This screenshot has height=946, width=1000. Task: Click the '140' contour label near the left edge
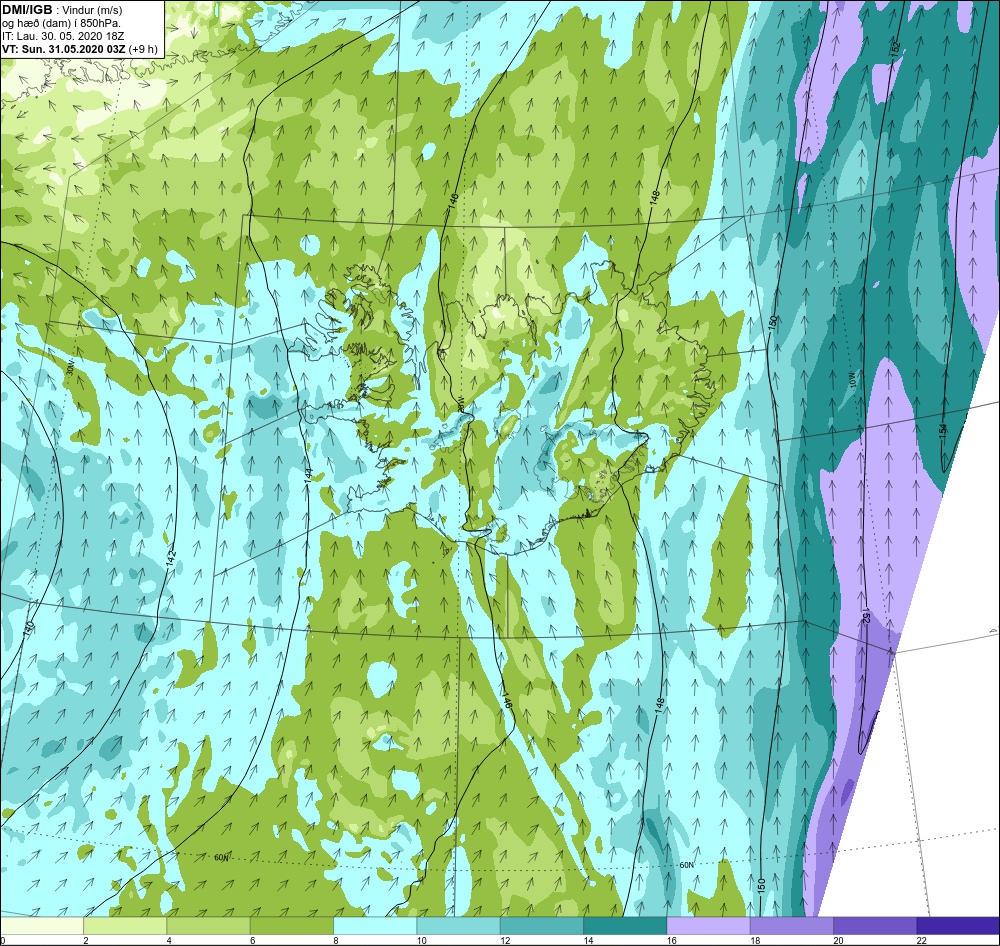(28, 629)
